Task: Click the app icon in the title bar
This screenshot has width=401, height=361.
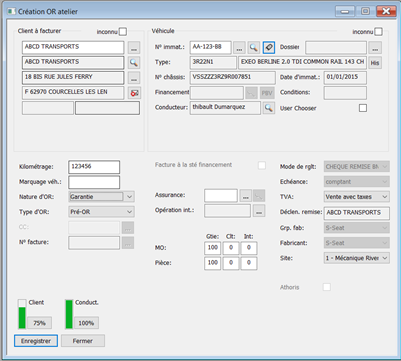Action: (x=12, y=11)
